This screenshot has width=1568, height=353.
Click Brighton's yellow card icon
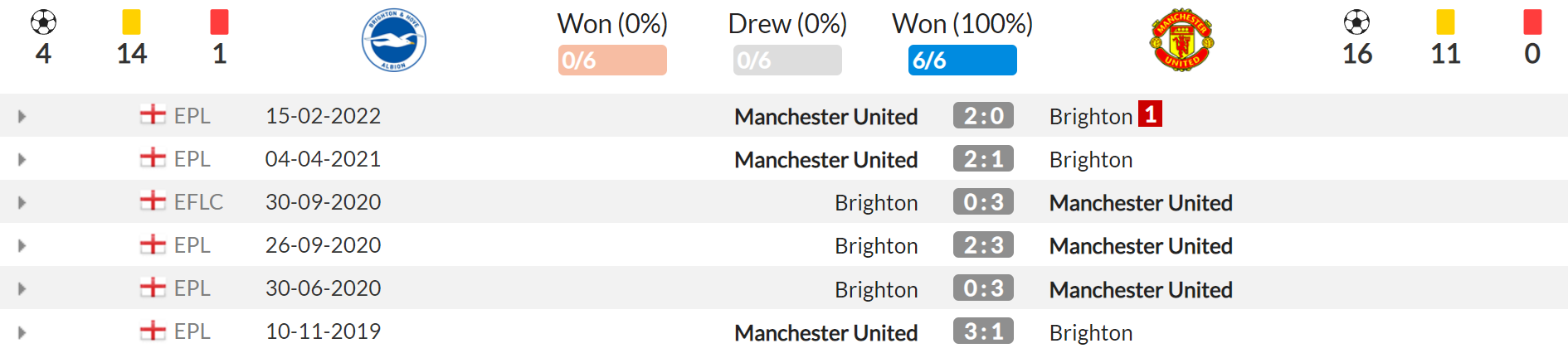(131, 22)
